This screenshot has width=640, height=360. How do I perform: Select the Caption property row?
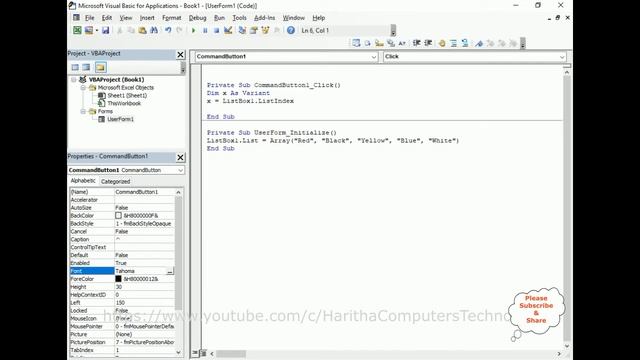[x=122, y=239]
